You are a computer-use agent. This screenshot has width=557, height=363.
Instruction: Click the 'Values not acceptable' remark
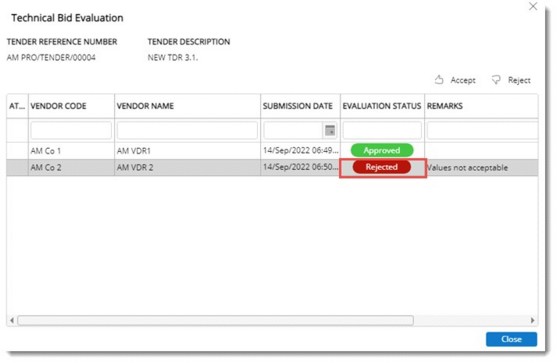click(467, 168)
